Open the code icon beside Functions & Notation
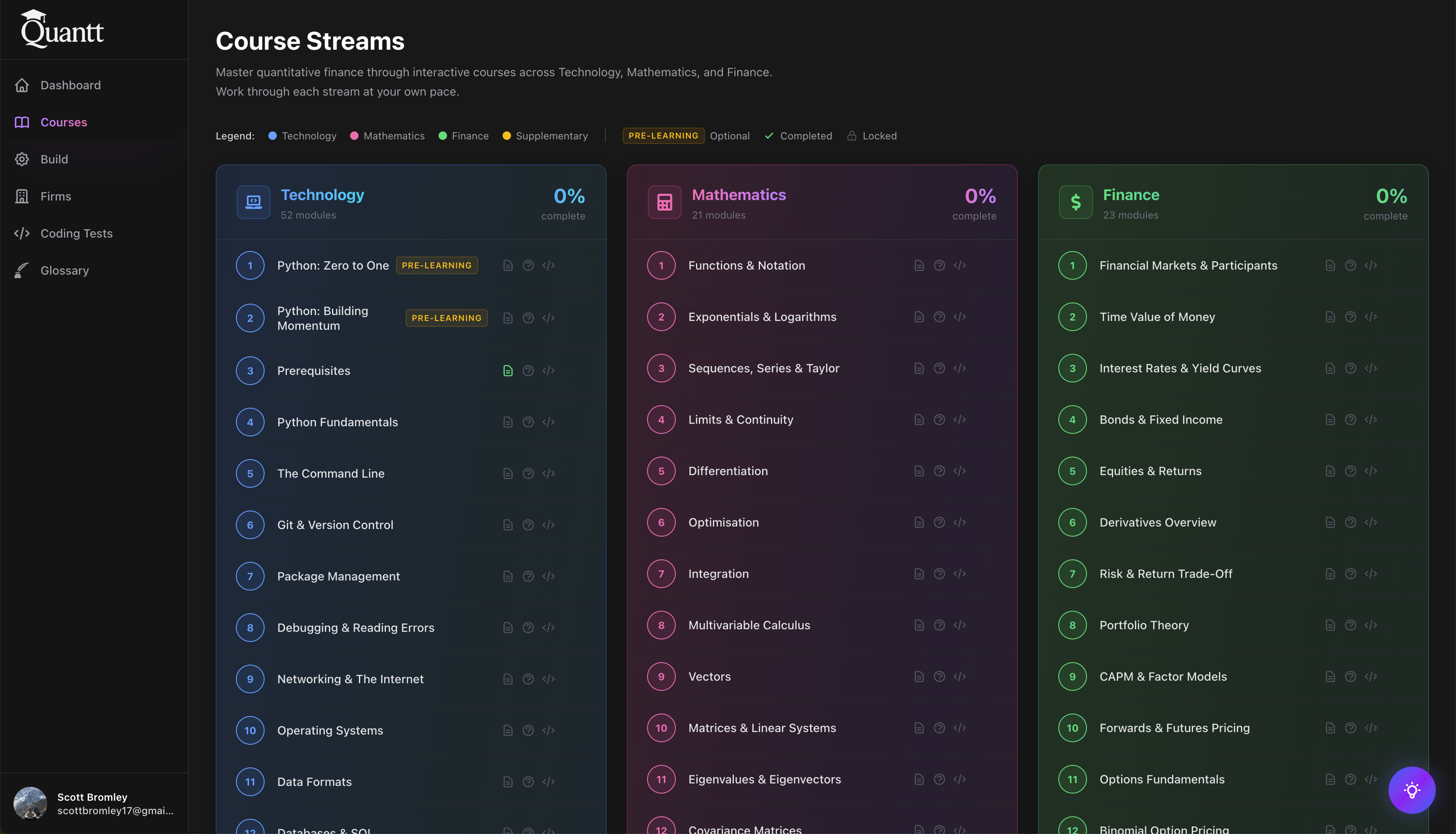This screenshot has width=1456, height=834. click(x=959, y=265)
